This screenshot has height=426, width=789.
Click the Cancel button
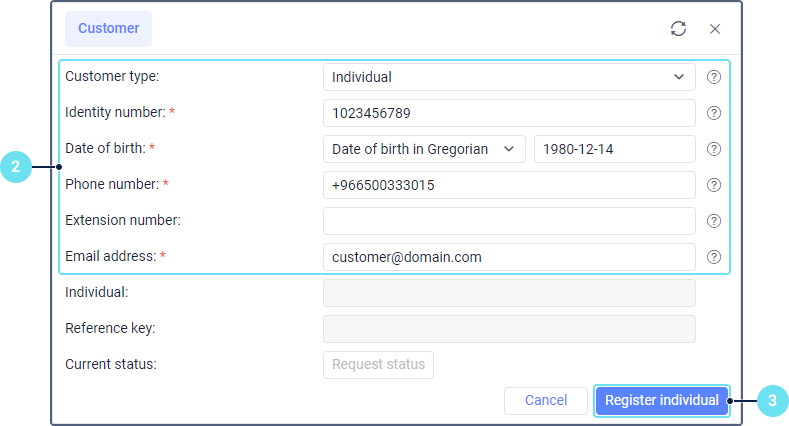[546, 401]
